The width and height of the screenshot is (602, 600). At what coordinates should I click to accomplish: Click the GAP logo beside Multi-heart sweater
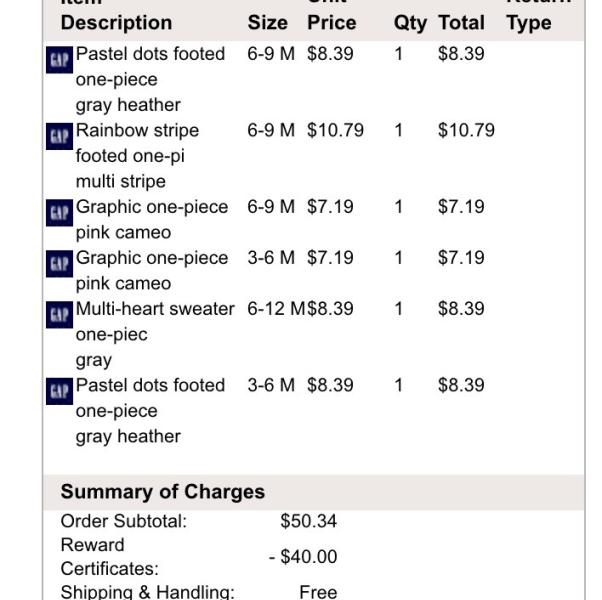point(60,315)
